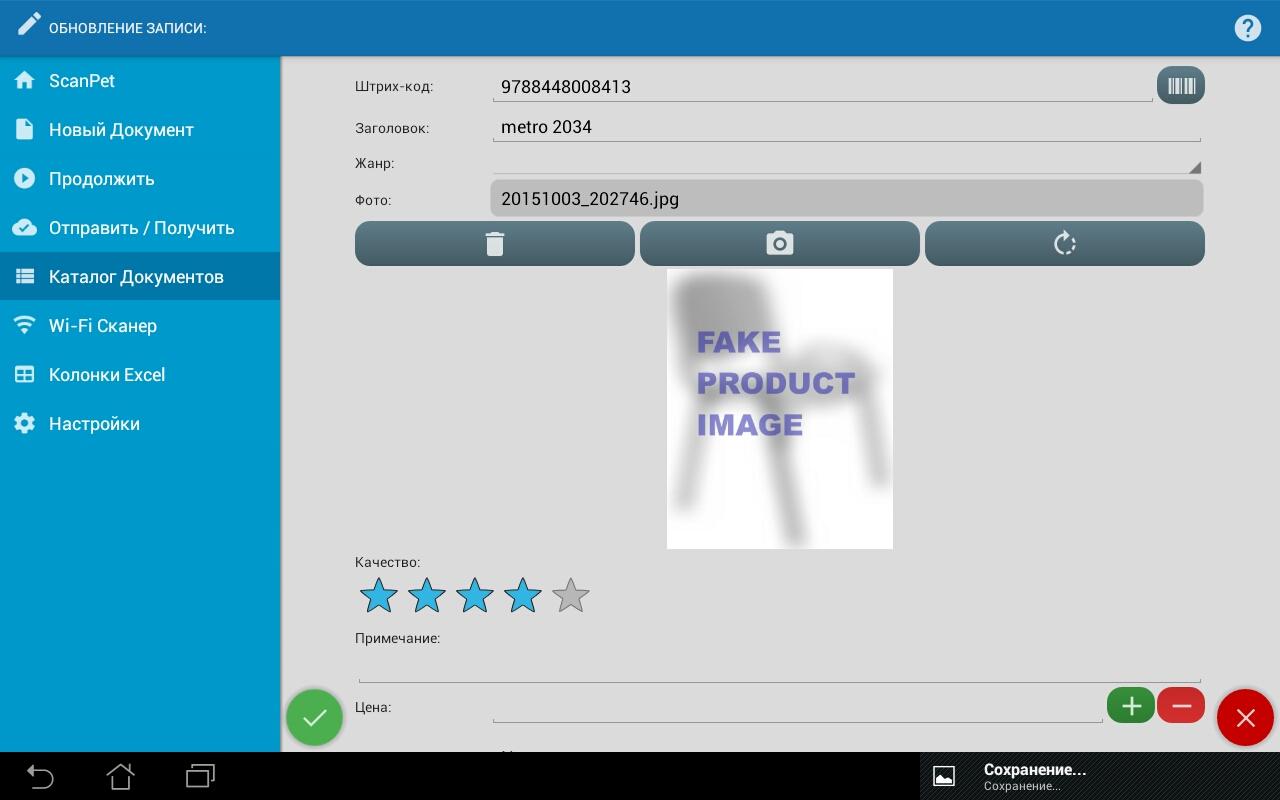This screenshot has height=800, width=1280.
Task: Edit the Штрих-код barcode field
Action: coord(822,87)
